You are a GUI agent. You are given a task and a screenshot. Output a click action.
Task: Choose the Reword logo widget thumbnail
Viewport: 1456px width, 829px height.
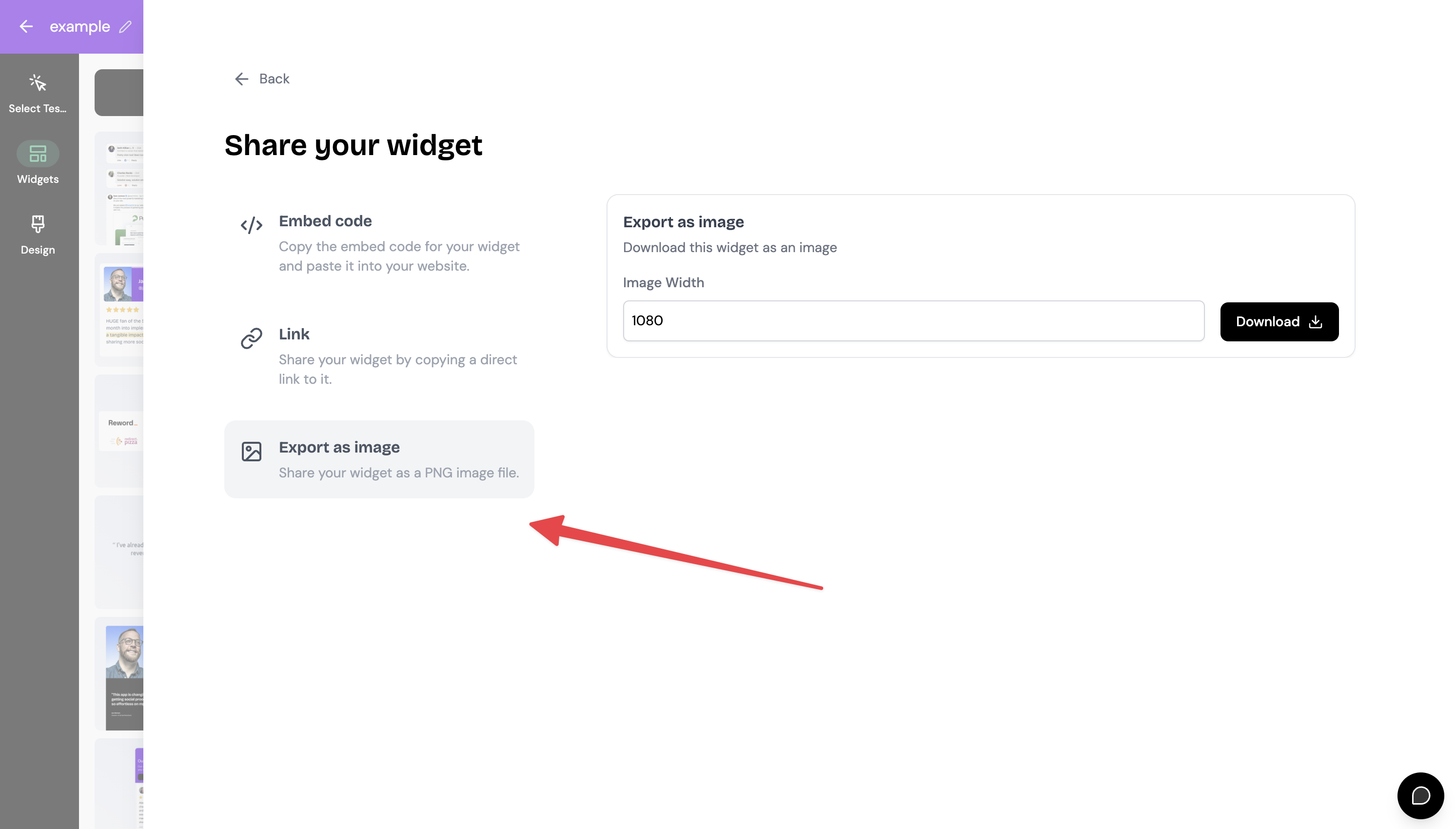pyautogui.click(x=119, y=431)
